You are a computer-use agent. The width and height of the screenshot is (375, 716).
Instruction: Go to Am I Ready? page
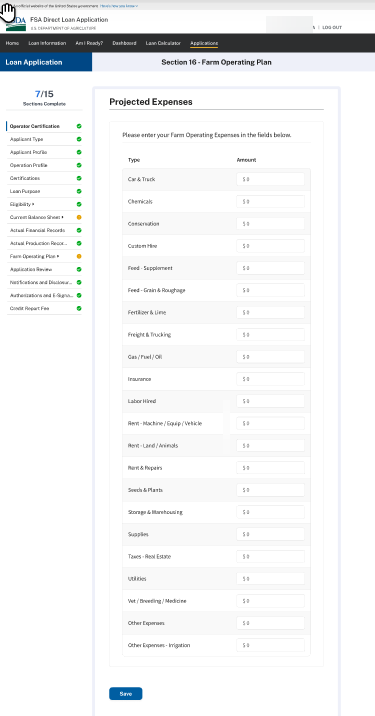89,43
